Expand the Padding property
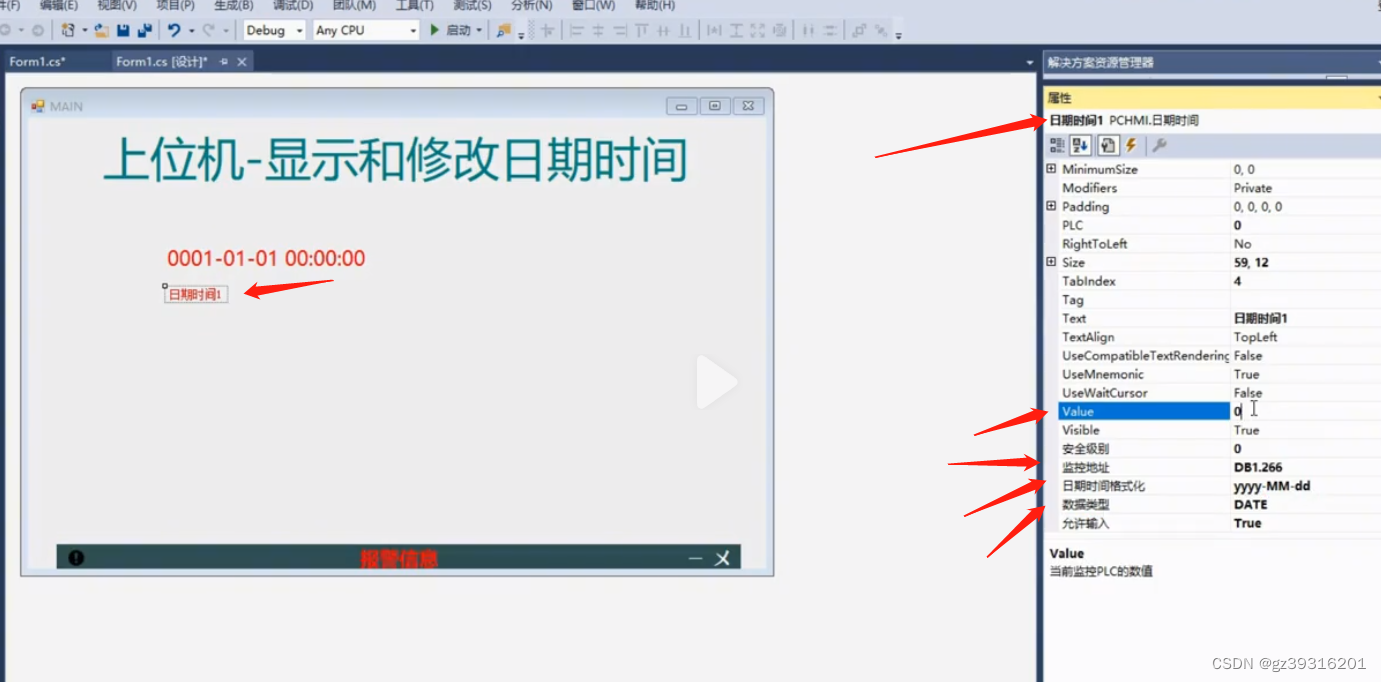This screenshot has width=1381, height=682. [x=1051, y=206]
